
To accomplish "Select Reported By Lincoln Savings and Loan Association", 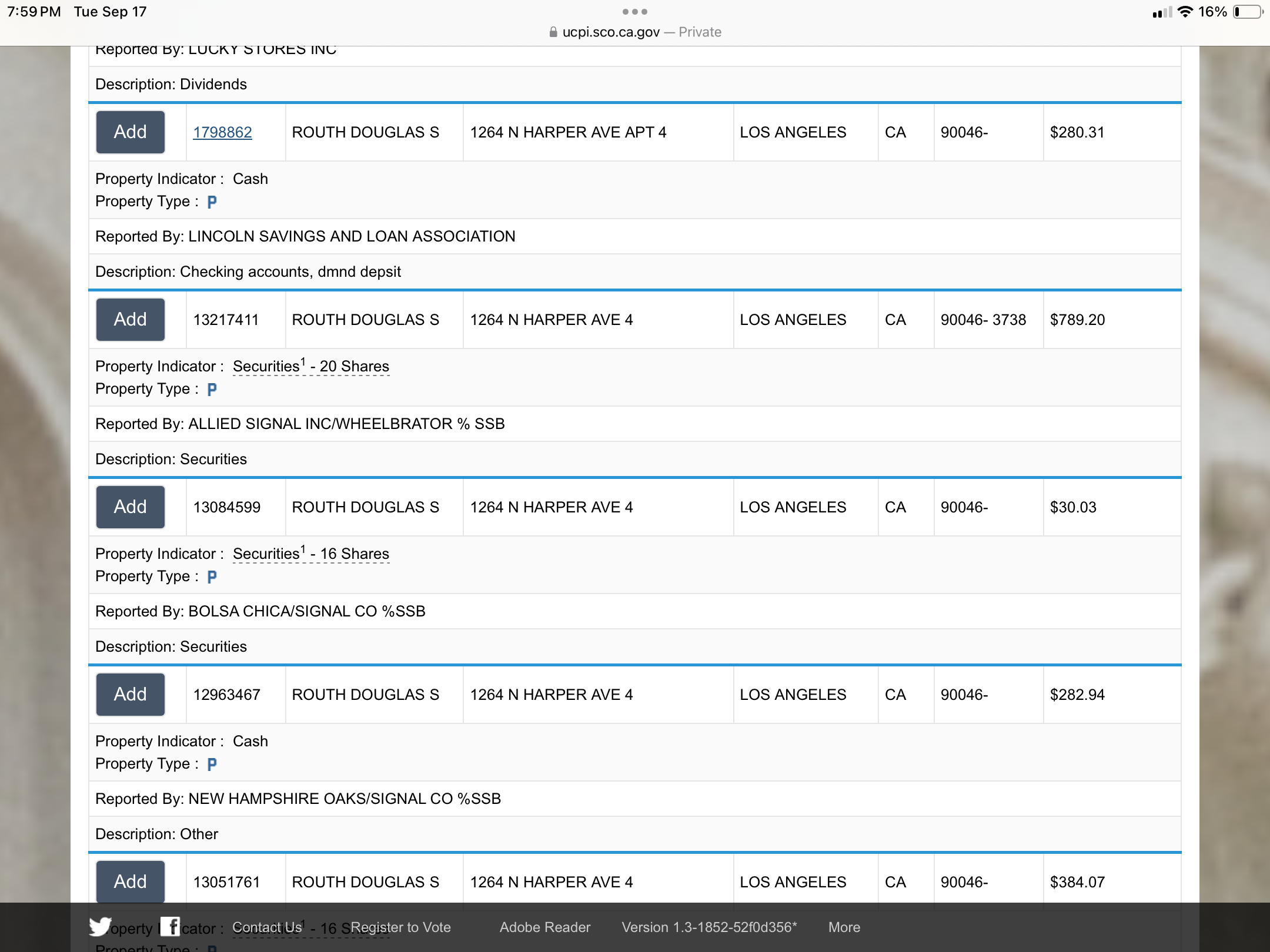I will tap(305, 236).
